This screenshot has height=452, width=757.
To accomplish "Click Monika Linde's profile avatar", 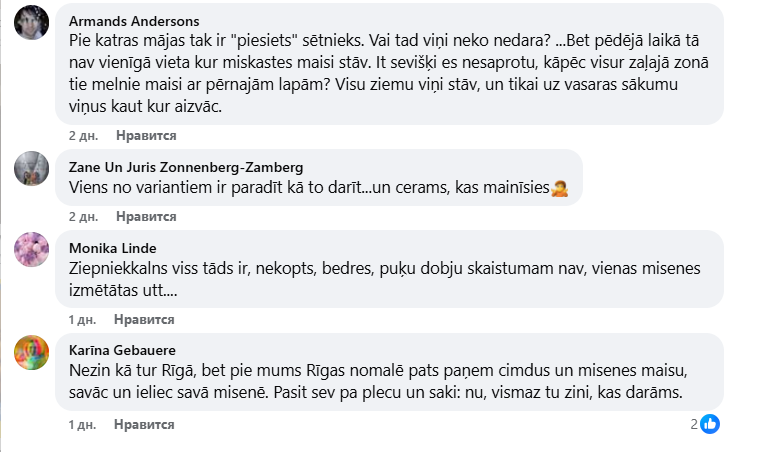I will (31, 249).
